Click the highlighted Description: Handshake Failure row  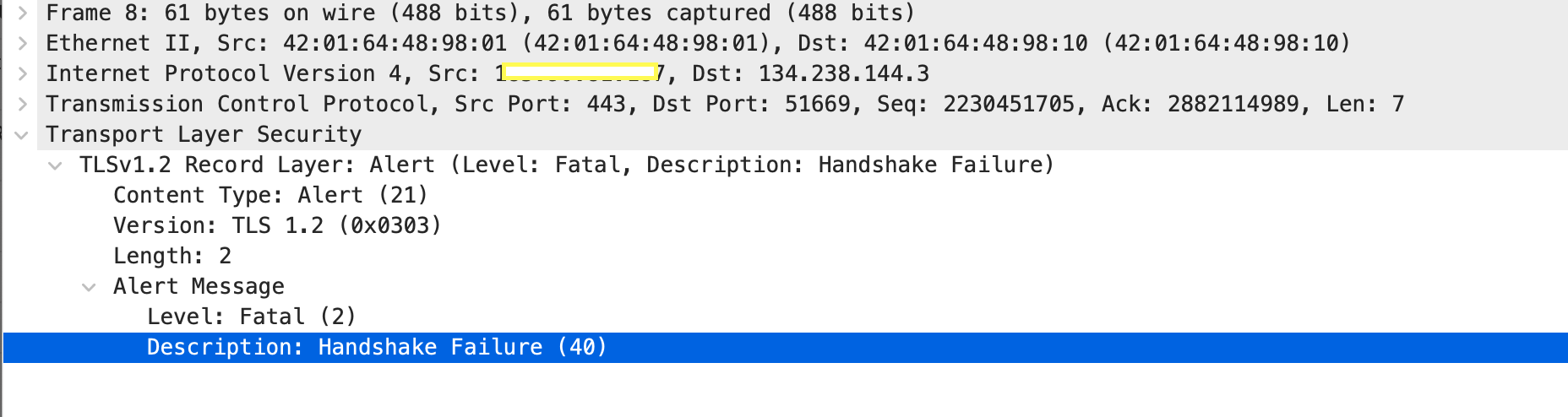[x=377, y=347]
